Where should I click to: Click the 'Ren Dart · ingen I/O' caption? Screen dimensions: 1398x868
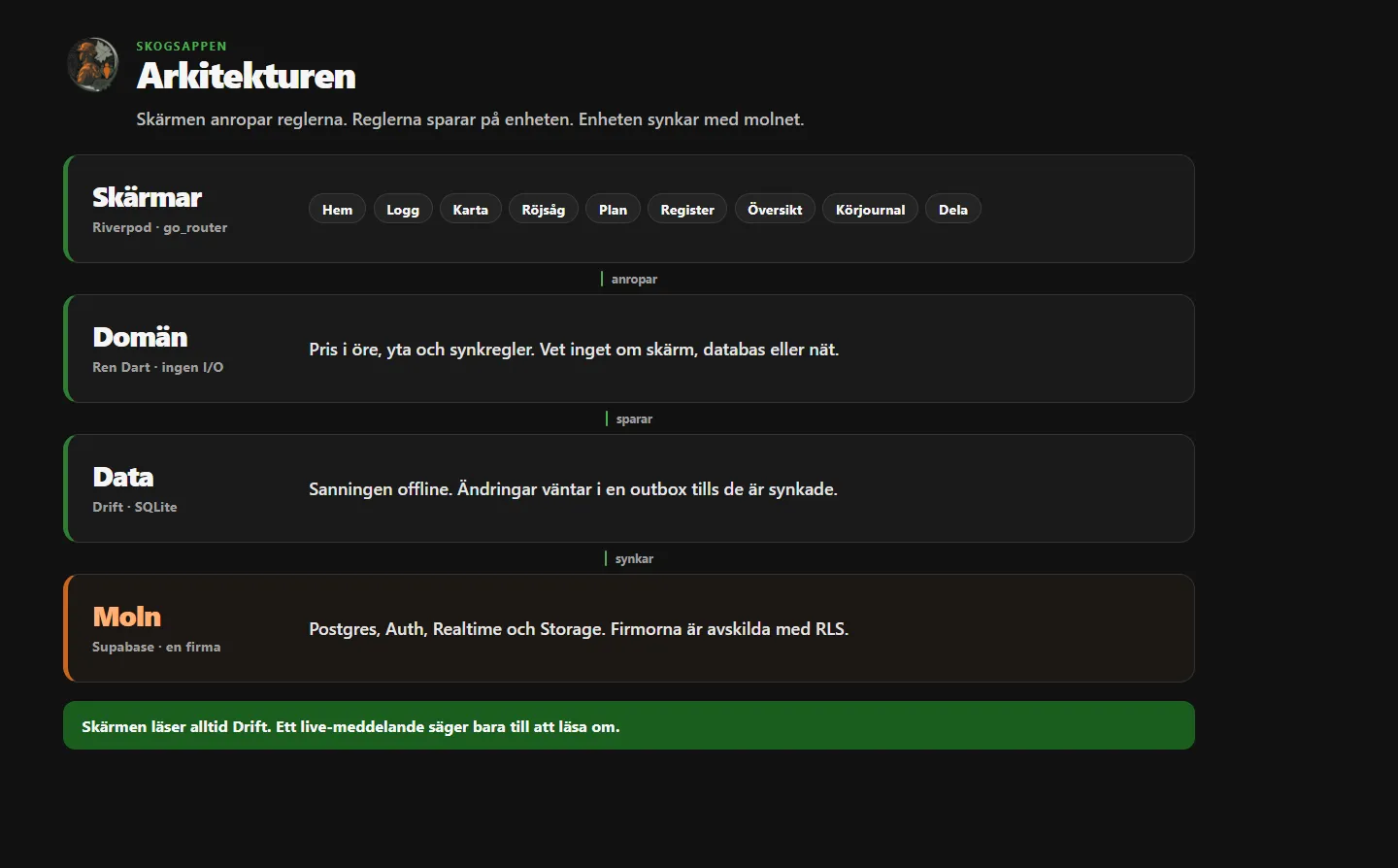click(x=158, y=367)
